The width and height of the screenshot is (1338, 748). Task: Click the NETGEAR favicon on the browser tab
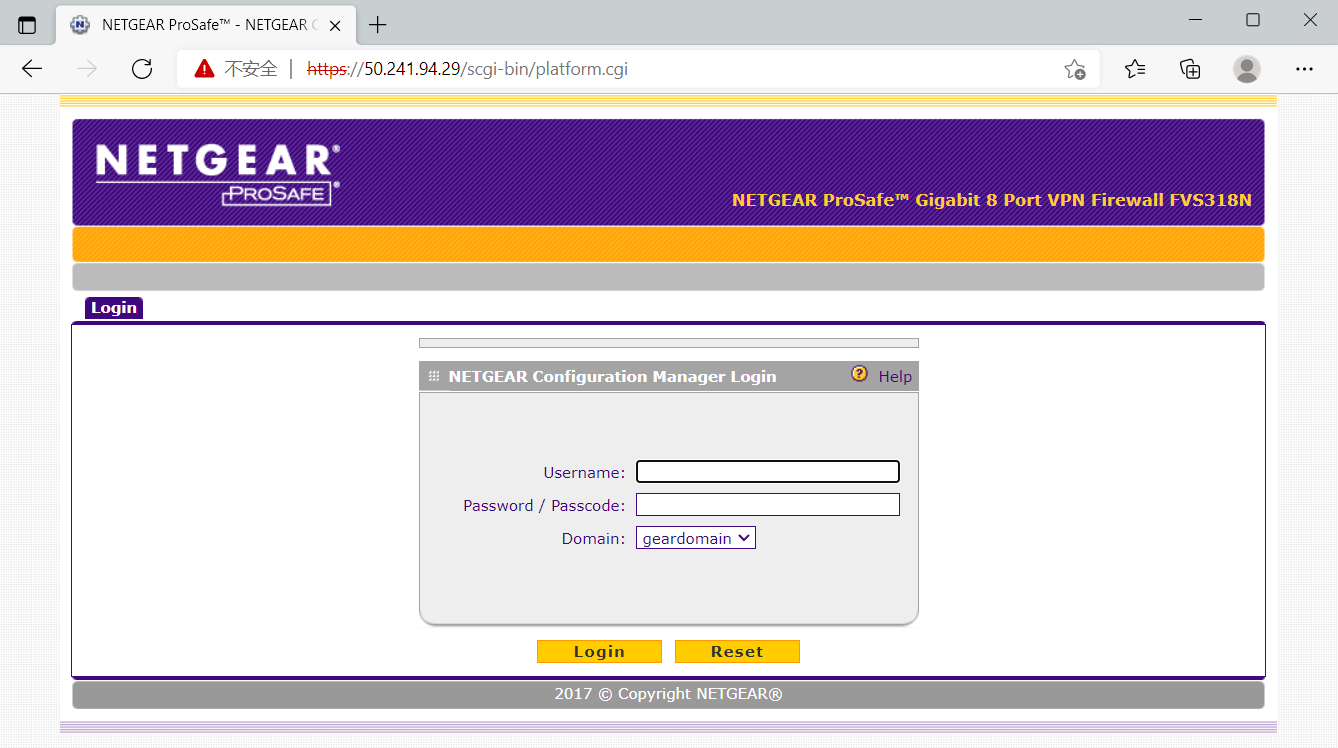(80, 25)
